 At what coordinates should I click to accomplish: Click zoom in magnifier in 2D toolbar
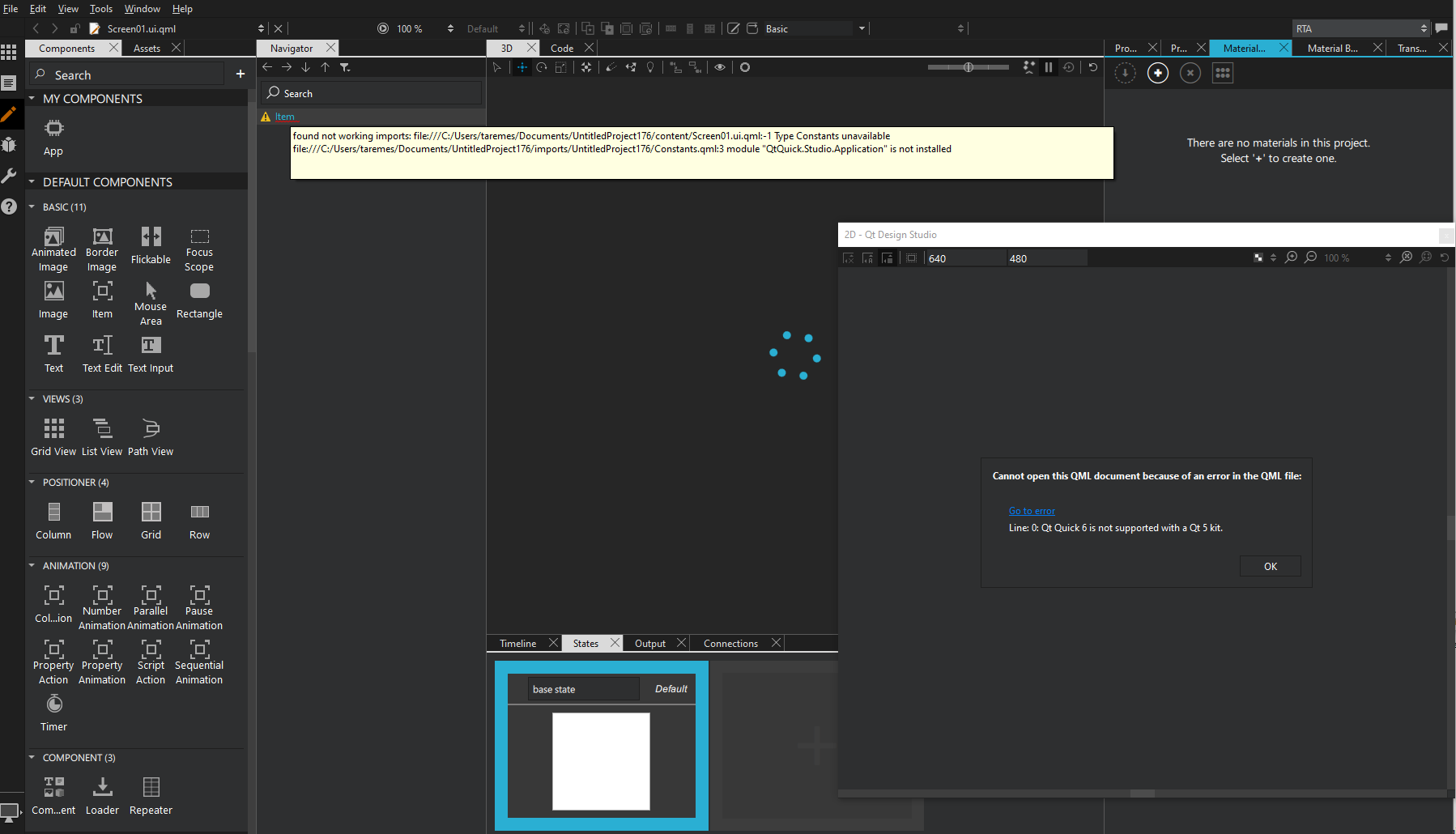coord(1292,257)
